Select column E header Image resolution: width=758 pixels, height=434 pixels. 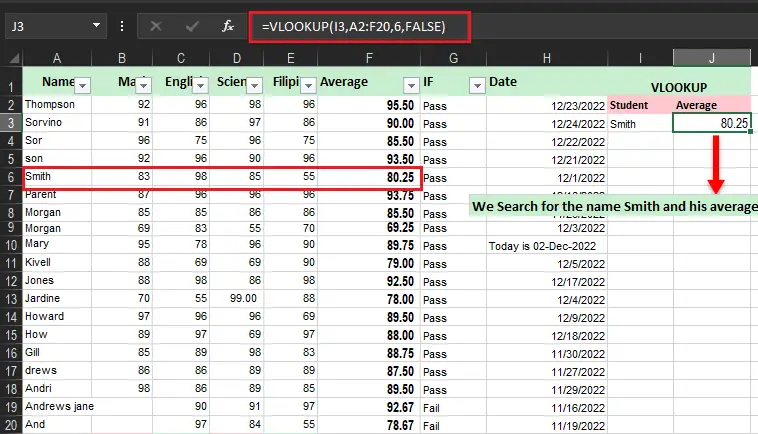coord(291,58)
